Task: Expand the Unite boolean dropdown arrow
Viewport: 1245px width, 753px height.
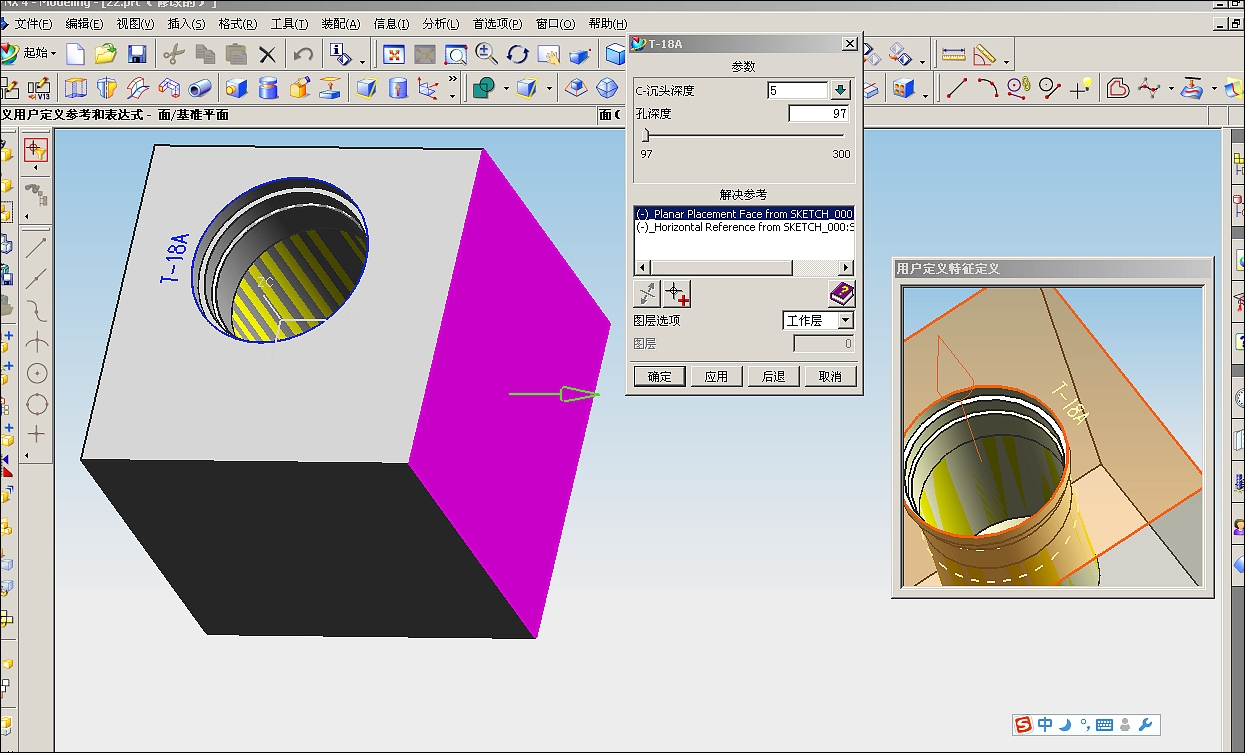Action: point(506,89)
